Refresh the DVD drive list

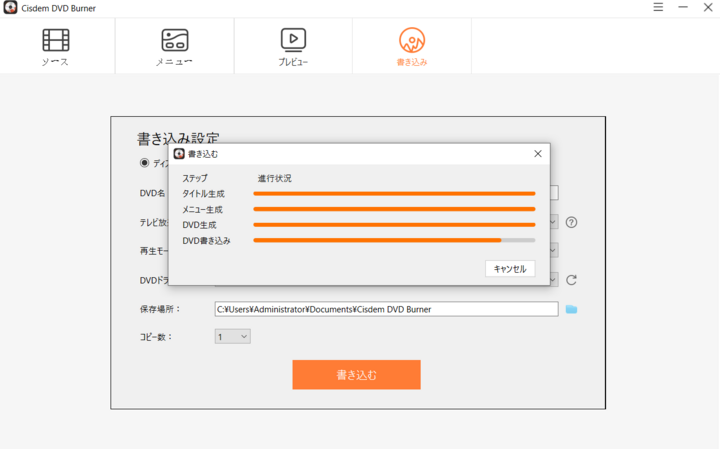click(x=572, y=280)
